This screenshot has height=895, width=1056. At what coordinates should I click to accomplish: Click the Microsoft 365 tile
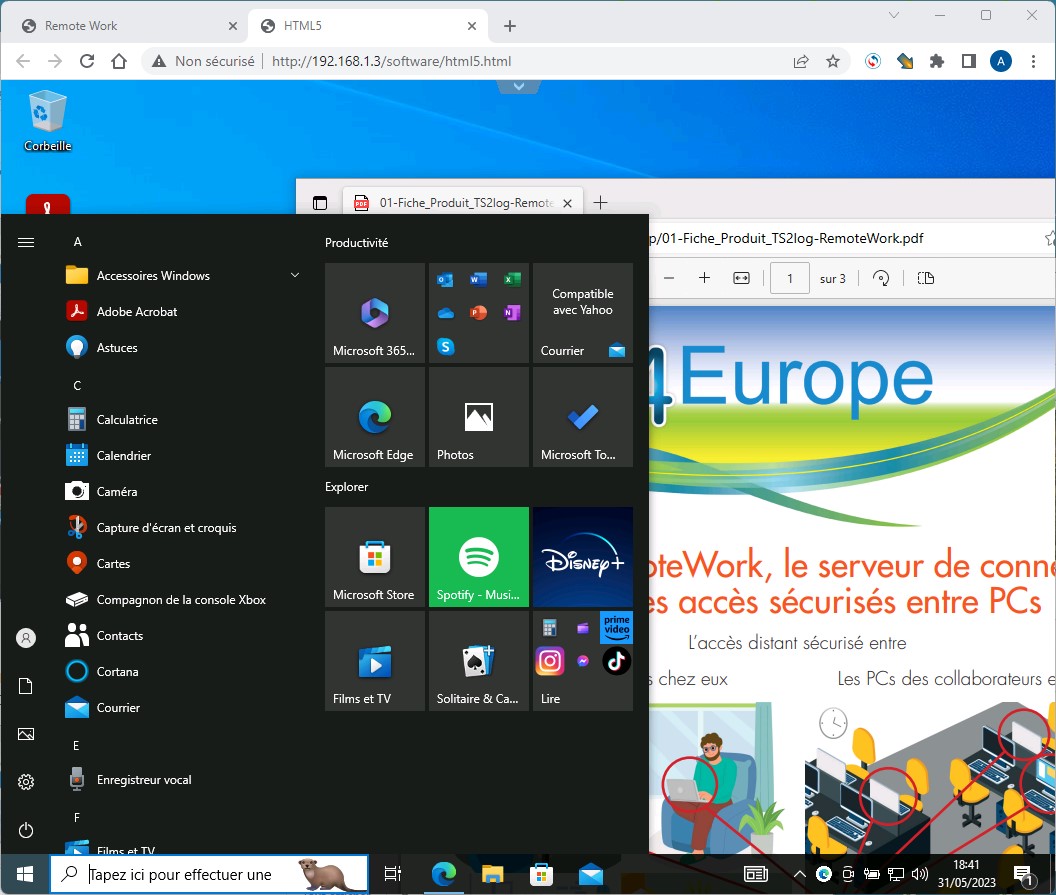[374, 313]
